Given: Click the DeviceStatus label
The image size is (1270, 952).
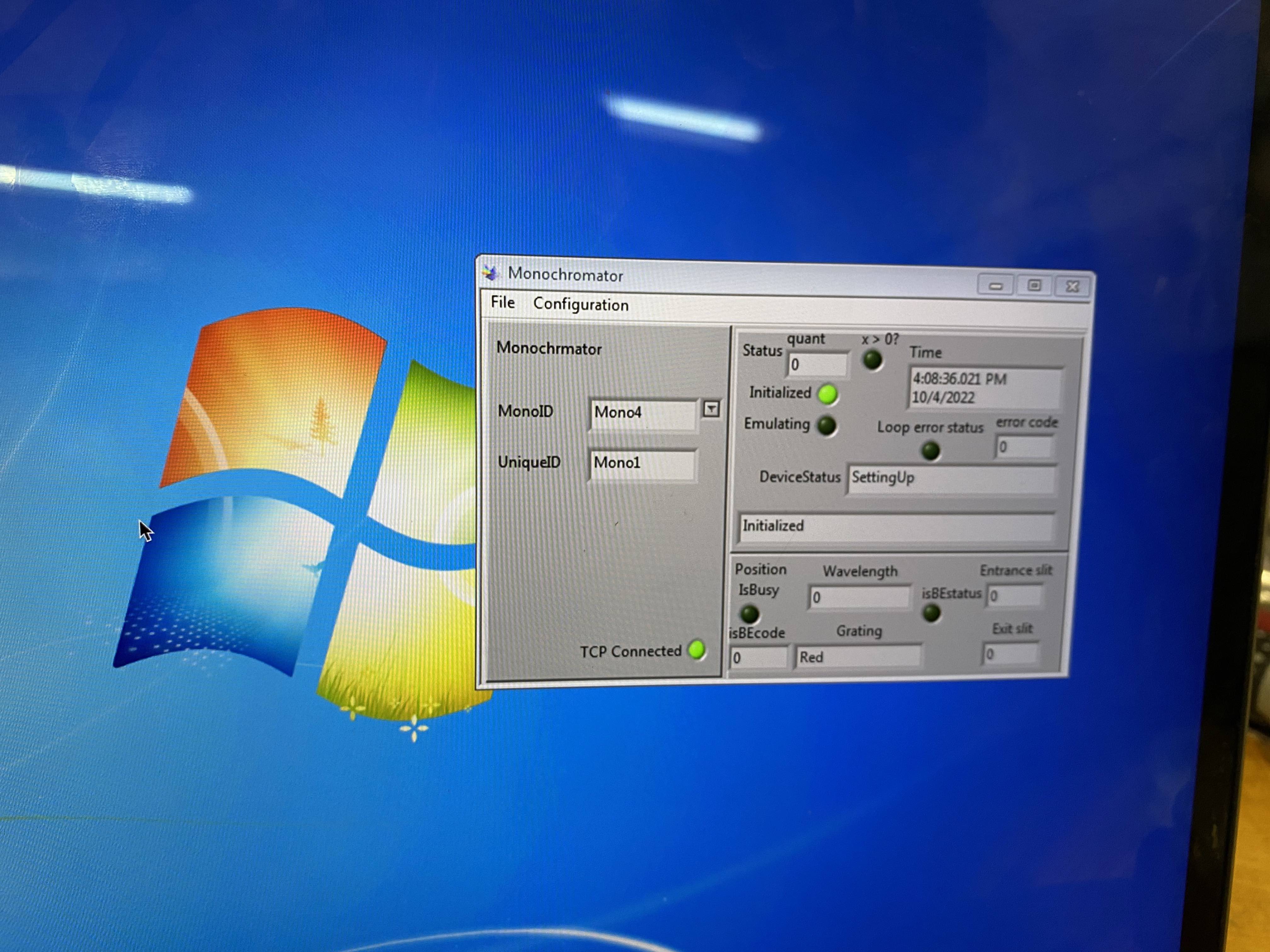Looking at the screenshot, I should point(800,477).
